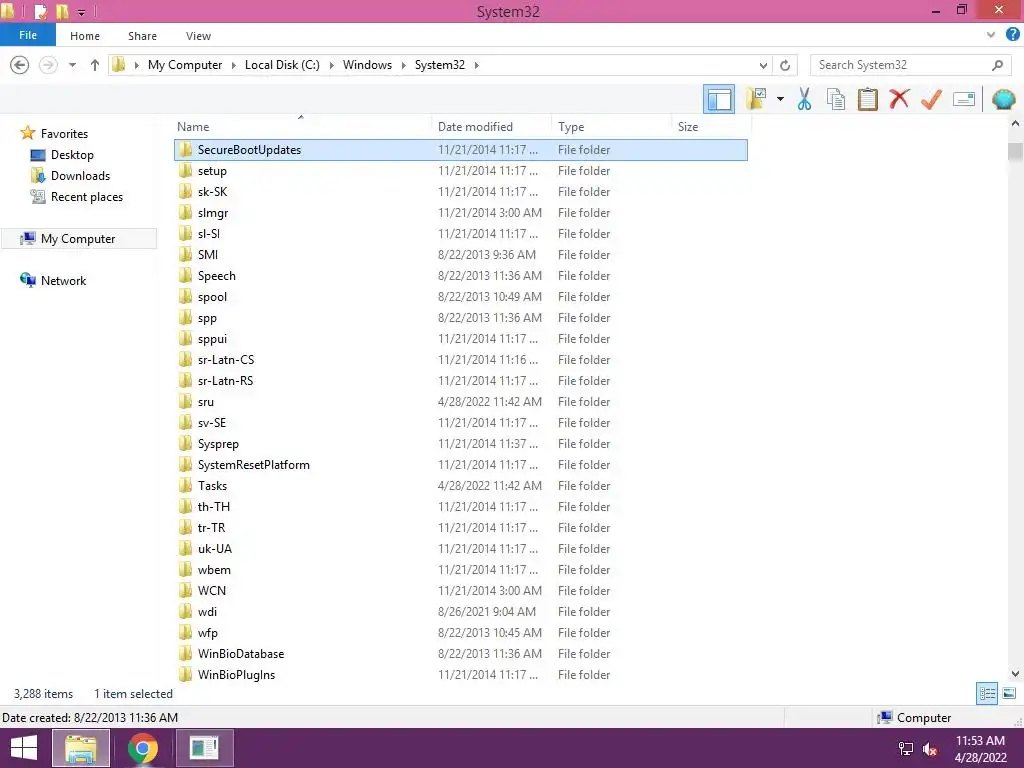
Task: Click the Properties quick access icon
Action: click(41, 11)
